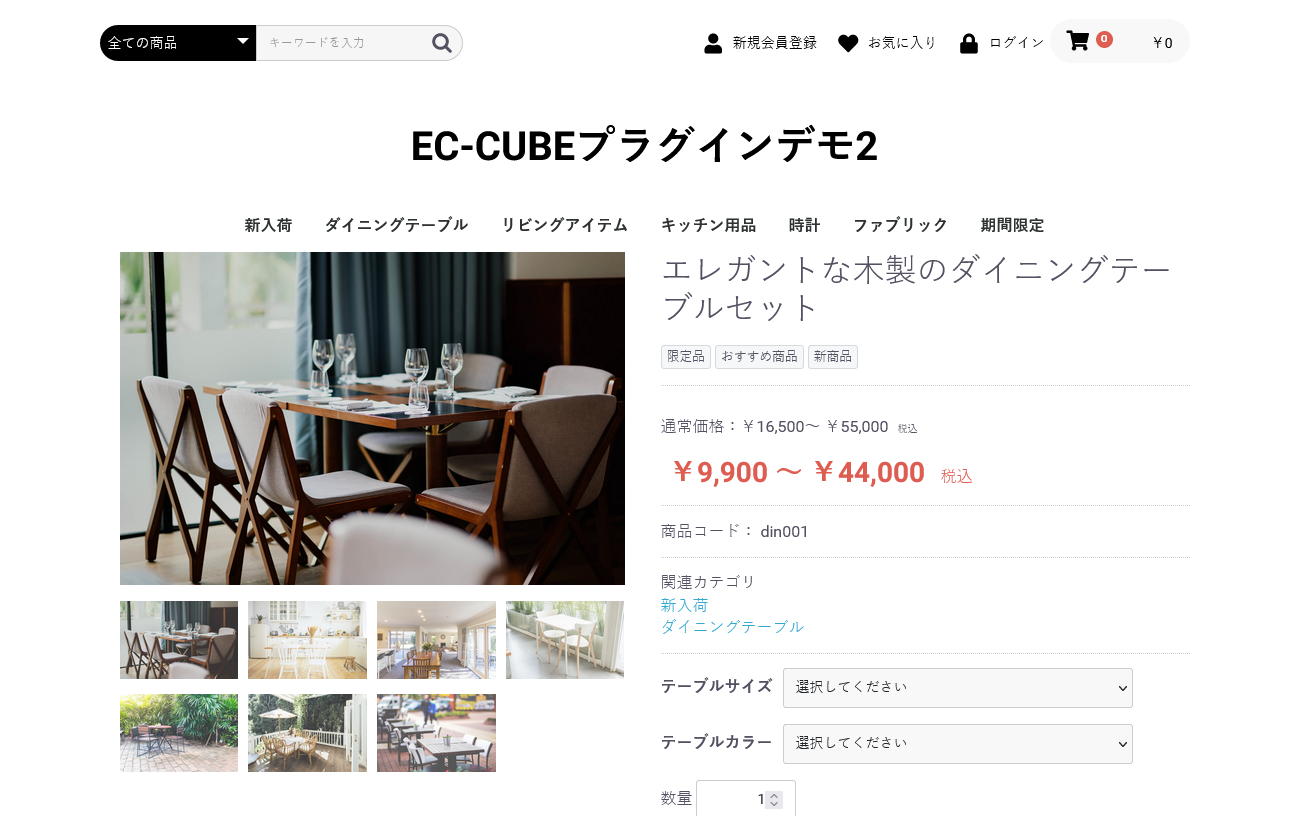Click the keyword search input field

[343, 43]
